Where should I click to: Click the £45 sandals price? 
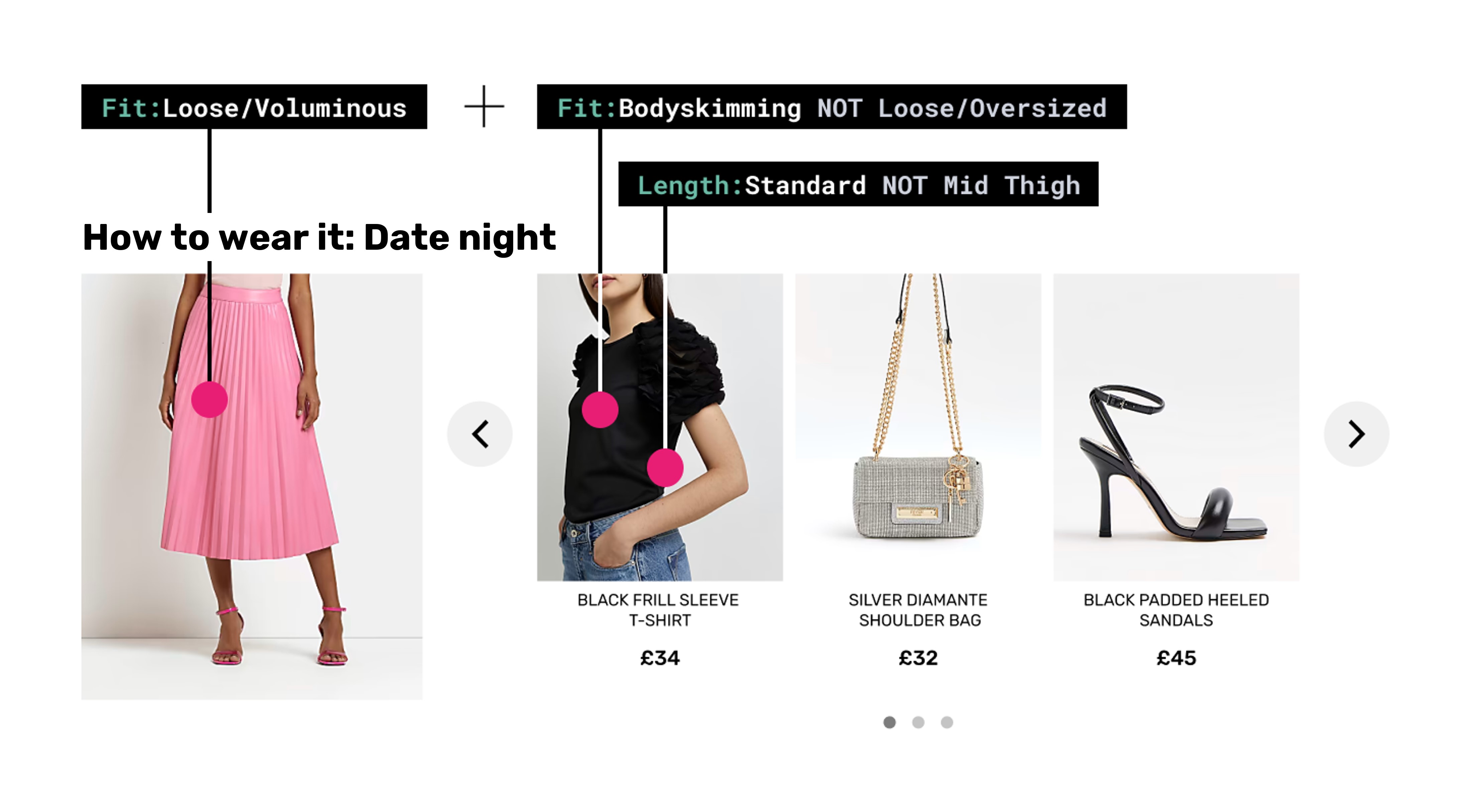pyautogui.click(x=1176, y=658)
